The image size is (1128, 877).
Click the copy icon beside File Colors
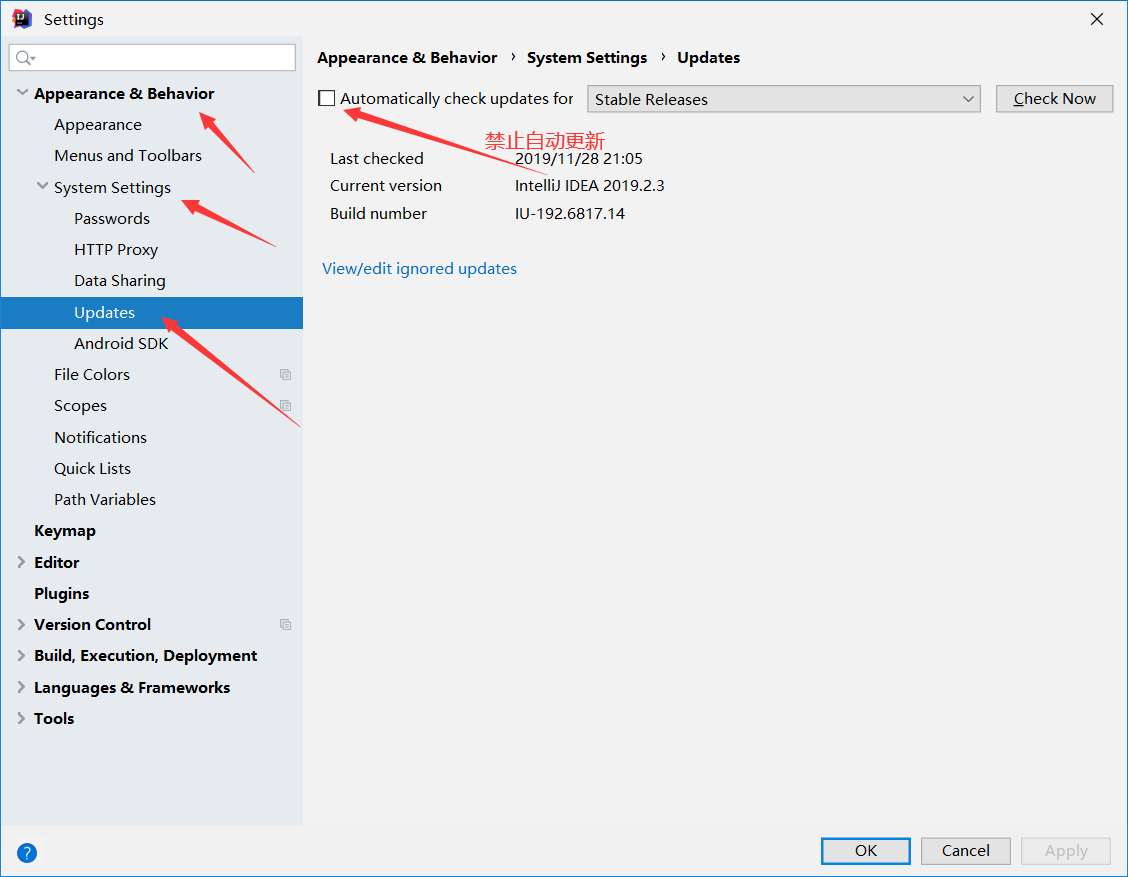(286, 375)
